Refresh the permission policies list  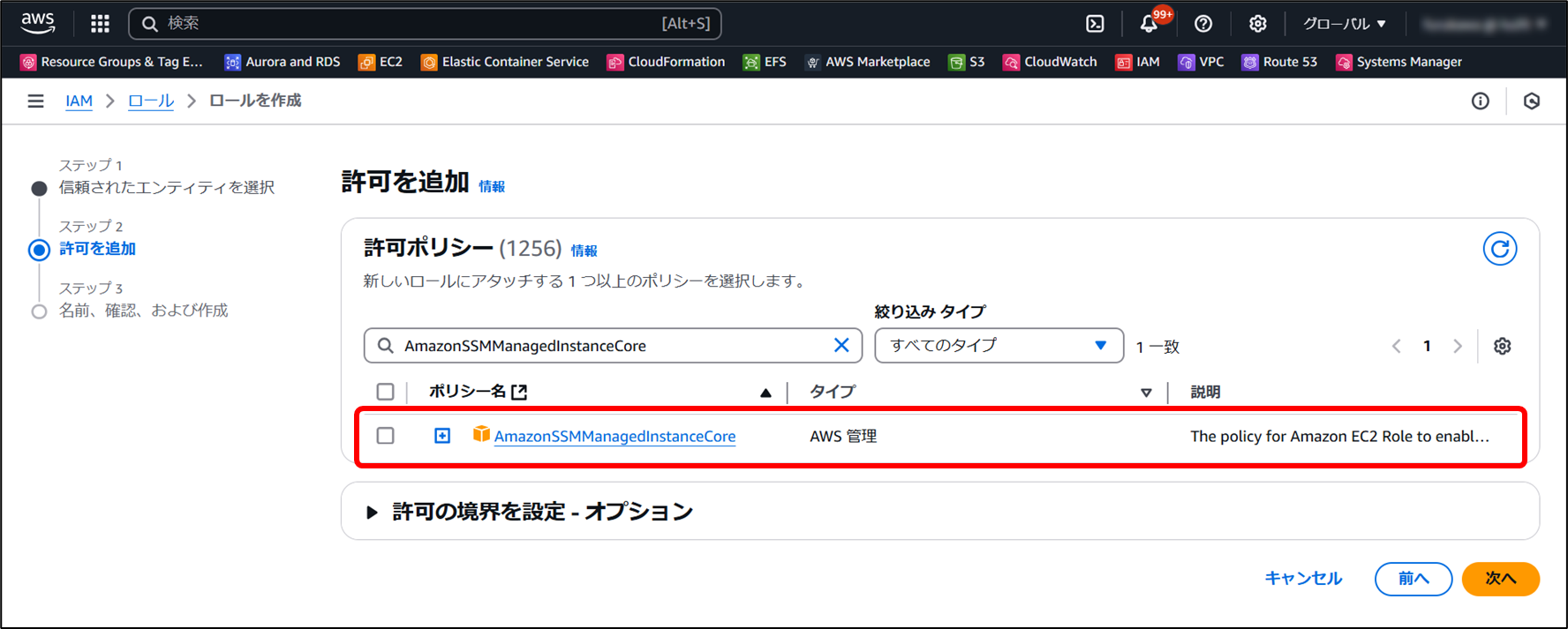pos(1500,249)
